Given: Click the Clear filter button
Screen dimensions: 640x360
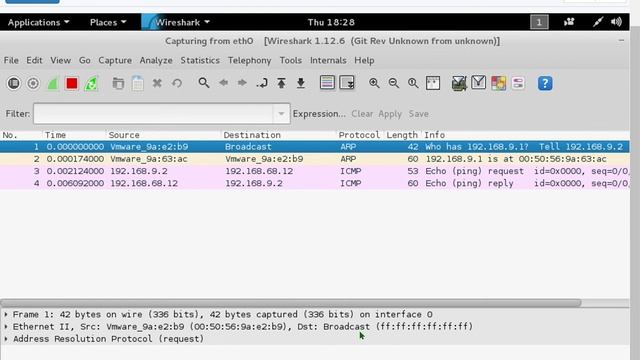Looking at the screenshot, I should (362, 114).
